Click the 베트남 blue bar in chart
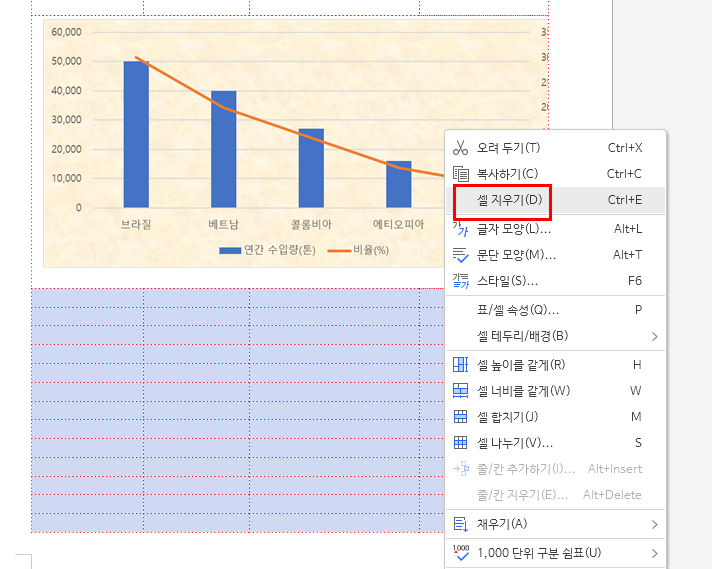 pos(223,149)
